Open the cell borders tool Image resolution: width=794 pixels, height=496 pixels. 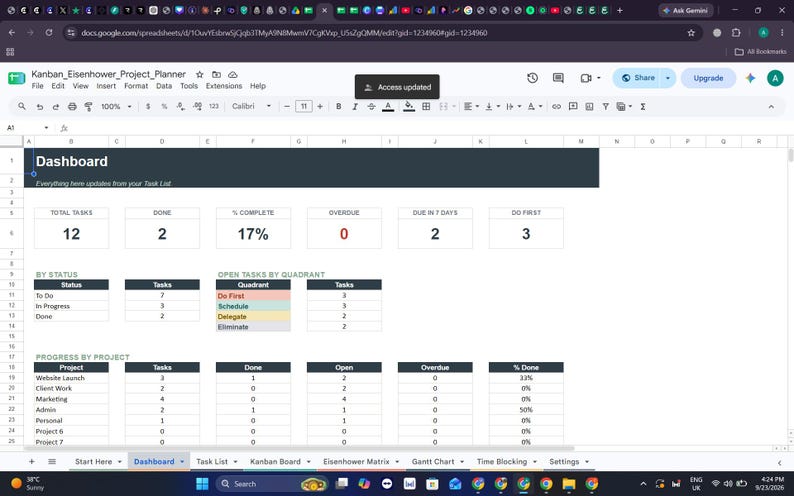coord(426,106)
